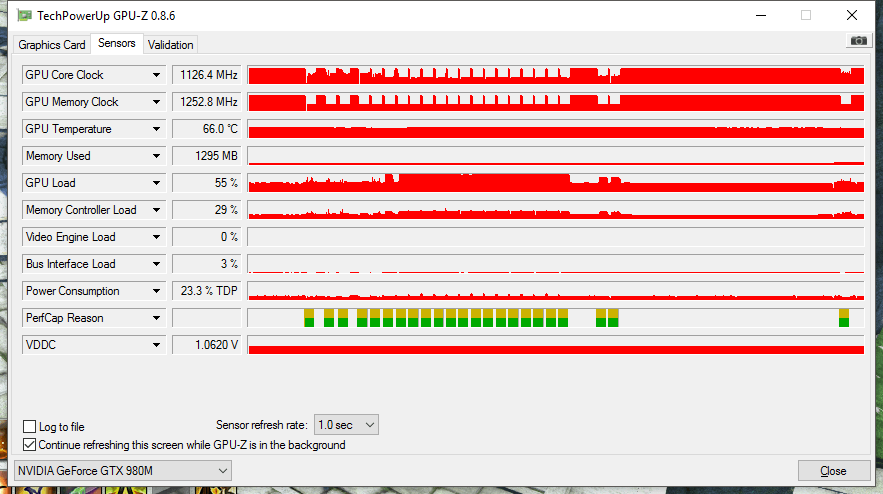The width and height of the screenshot is (883, 494).
Task: Click the 0 % video engine load value
Action: coord(207,237)
